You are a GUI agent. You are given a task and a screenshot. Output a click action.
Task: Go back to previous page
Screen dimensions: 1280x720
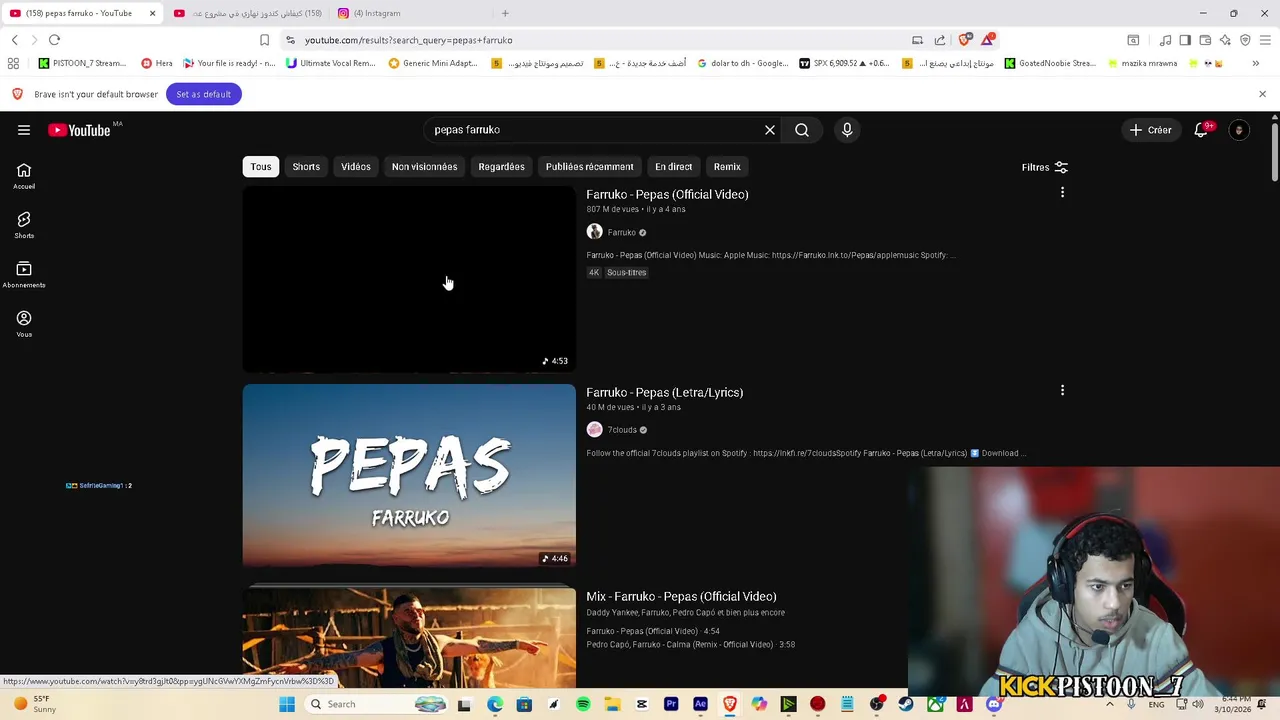click(x=15, y=40)
